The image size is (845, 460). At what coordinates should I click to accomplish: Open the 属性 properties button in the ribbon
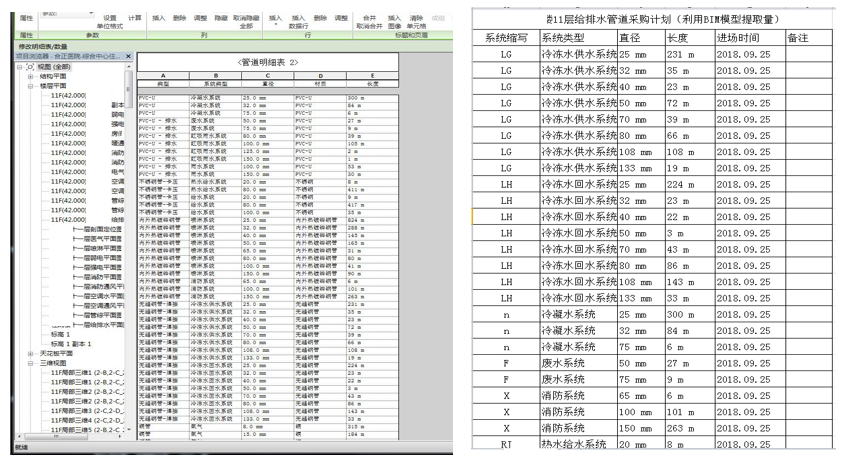[x=26, y=18]
